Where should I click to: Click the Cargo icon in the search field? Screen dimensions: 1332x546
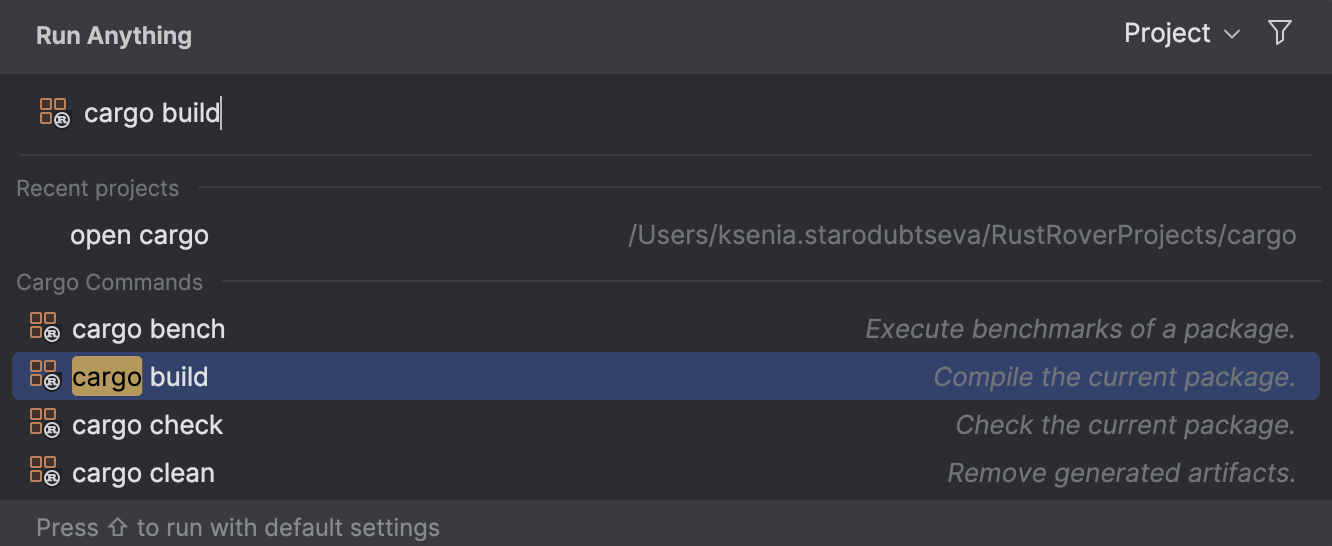[x=54, y=112]
